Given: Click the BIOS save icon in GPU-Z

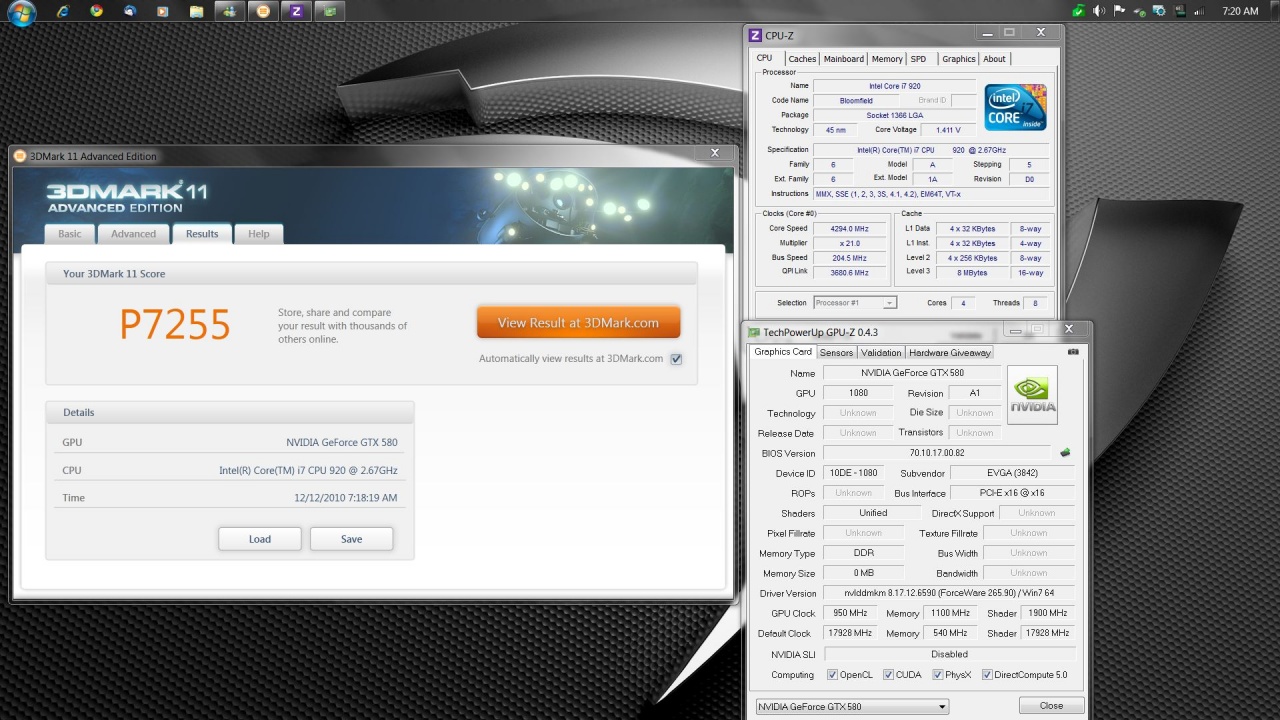Looking at the screenshot, I should [x=1065, y=453].
